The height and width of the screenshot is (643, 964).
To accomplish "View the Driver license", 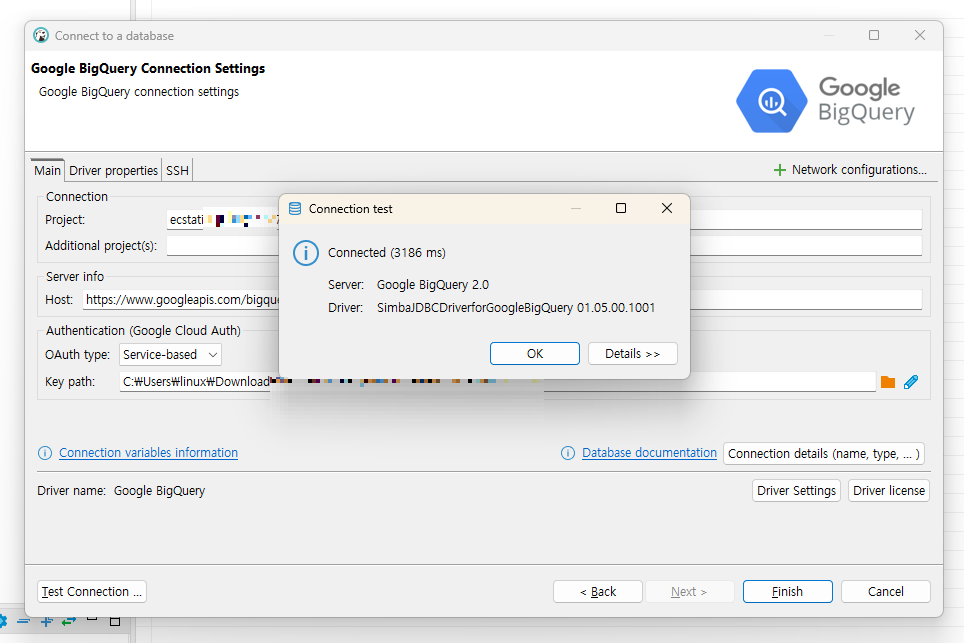I will [x=888, y=491].
